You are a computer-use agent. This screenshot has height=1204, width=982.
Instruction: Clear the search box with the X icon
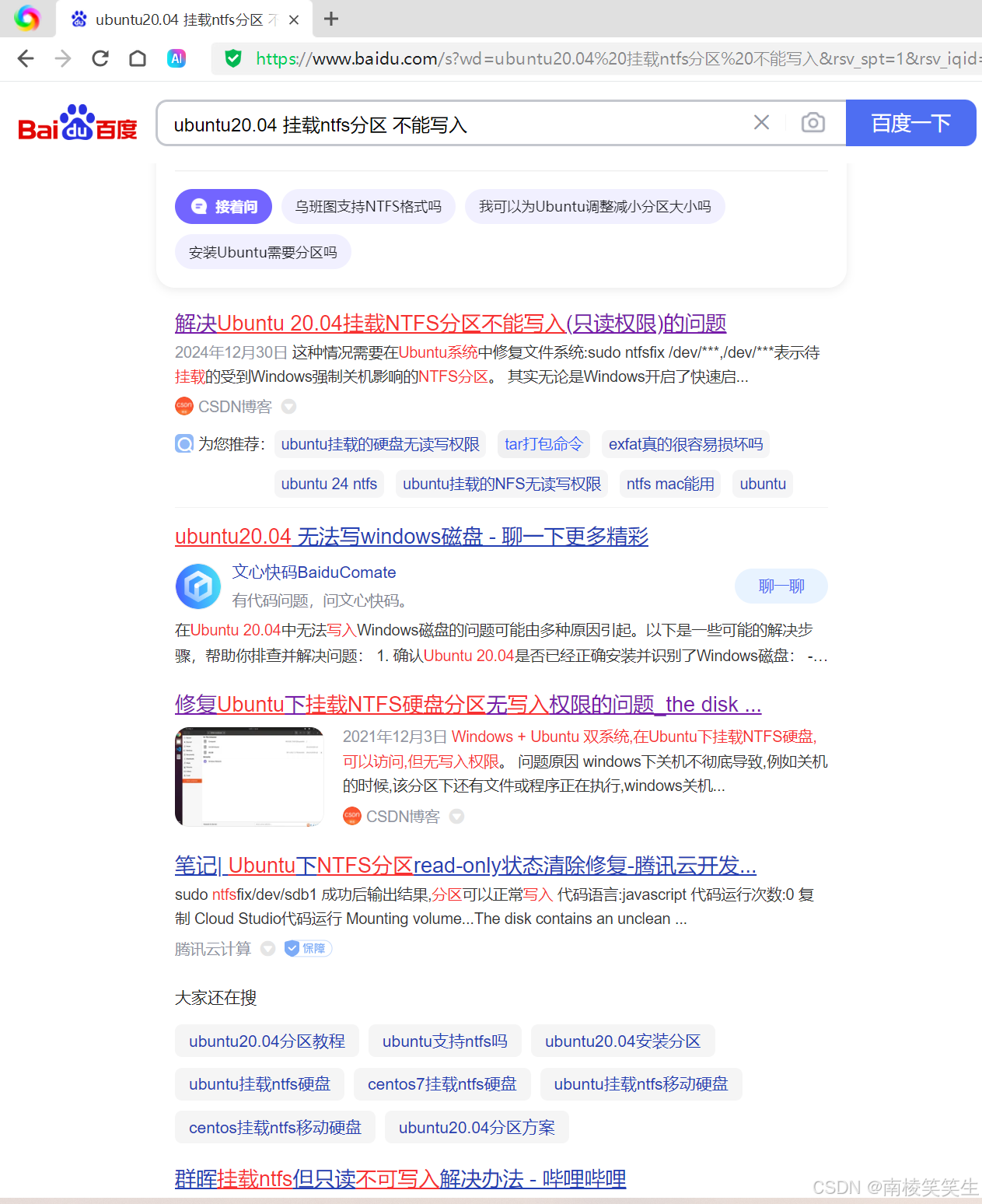[762, 122]
